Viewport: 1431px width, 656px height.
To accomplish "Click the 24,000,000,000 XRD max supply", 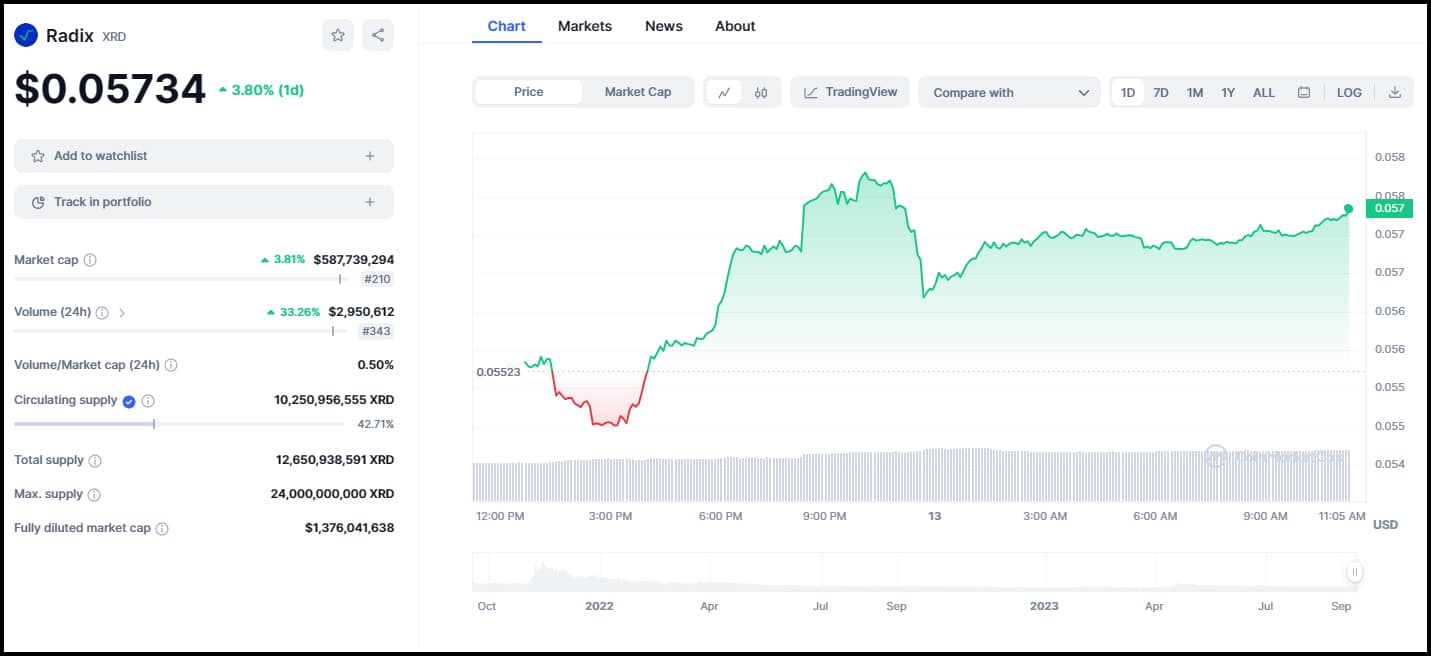I will pyautogui.click(x=332, y=494).
